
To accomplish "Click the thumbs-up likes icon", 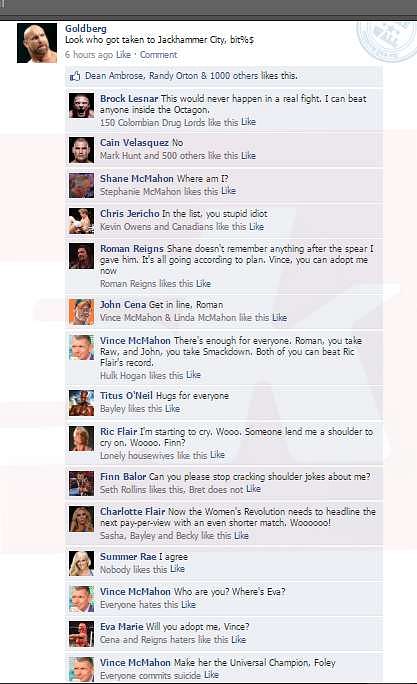I will click(75, 76).
